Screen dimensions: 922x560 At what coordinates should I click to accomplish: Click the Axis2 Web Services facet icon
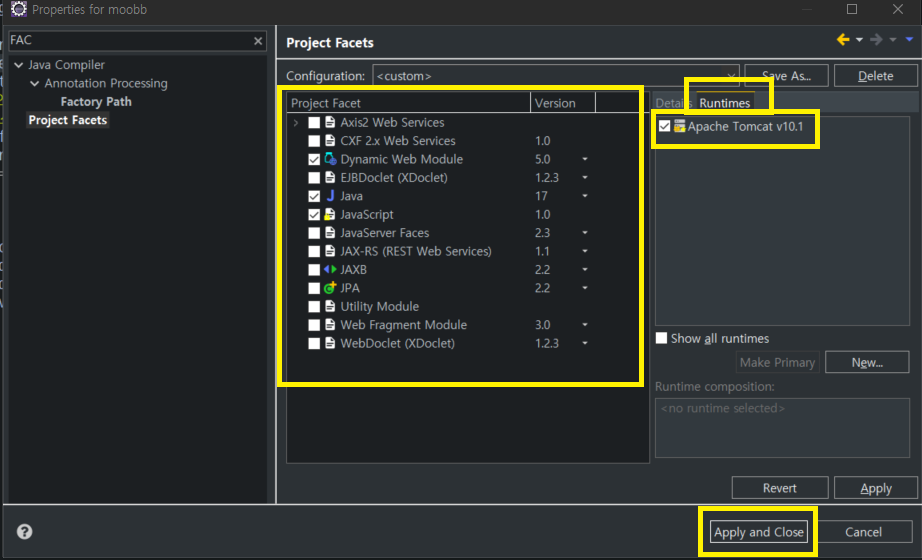330,122
